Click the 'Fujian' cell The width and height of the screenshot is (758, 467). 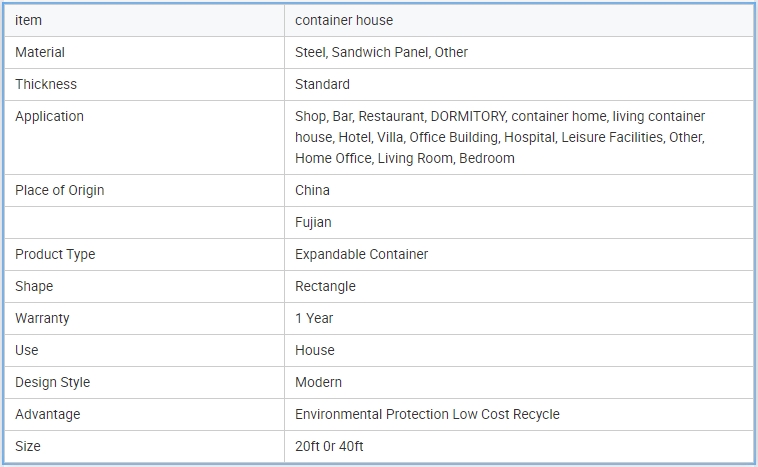pos(313,222)
